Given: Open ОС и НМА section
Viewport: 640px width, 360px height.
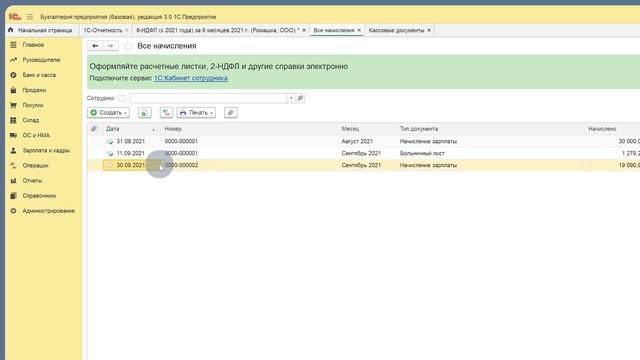Looking at the screenshot, I should 36,136.
